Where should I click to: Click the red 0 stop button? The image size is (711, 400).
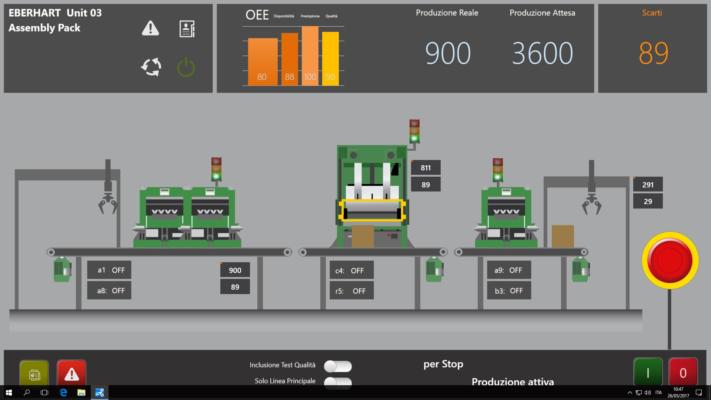(683, 372)
